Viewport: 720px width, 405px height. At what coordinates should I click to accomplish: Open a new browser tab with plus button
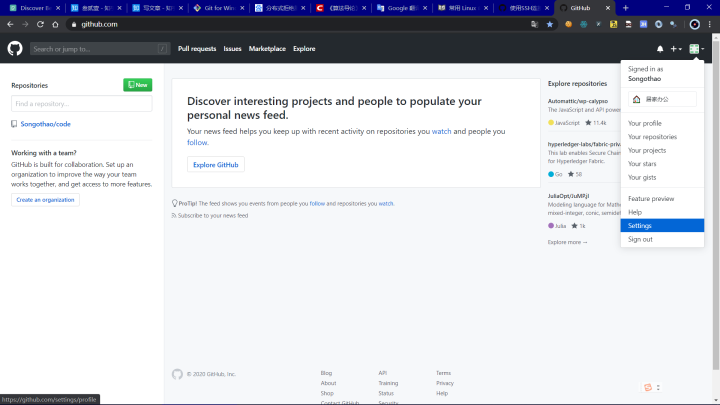[x=625, y=8]
